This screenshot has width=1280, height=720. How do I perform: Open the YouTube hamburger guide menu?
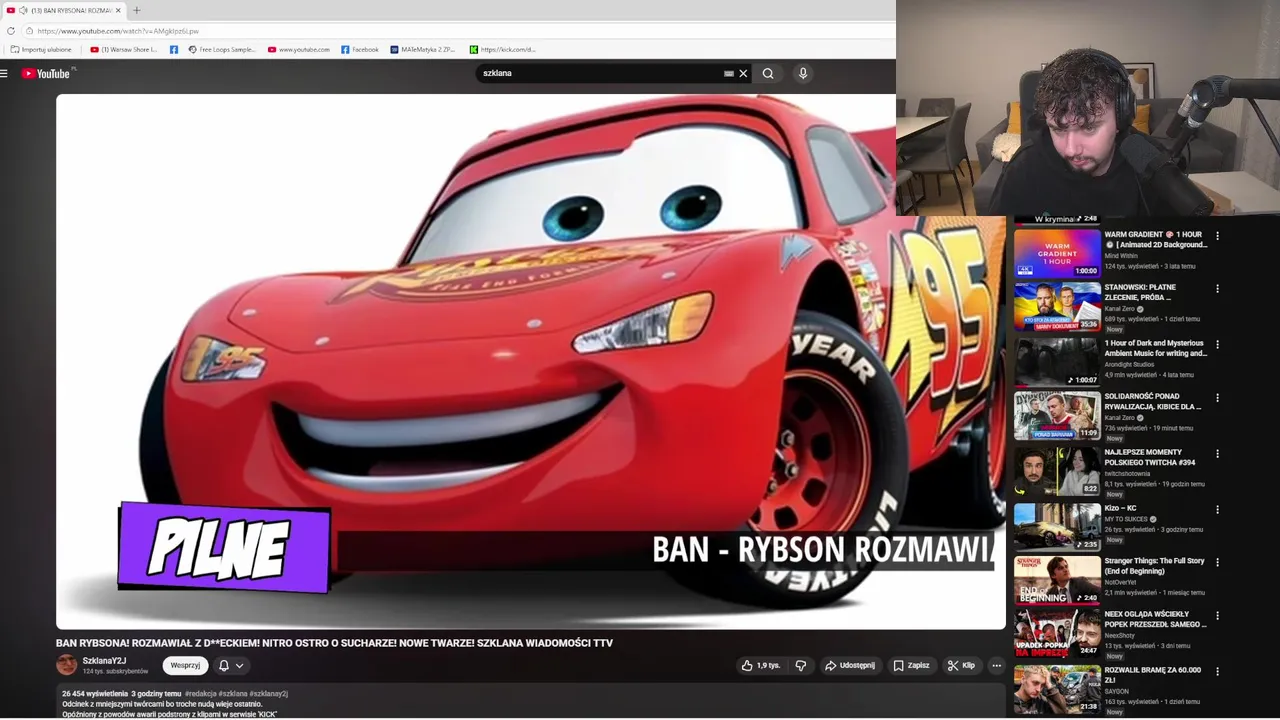tap(4, 73)
